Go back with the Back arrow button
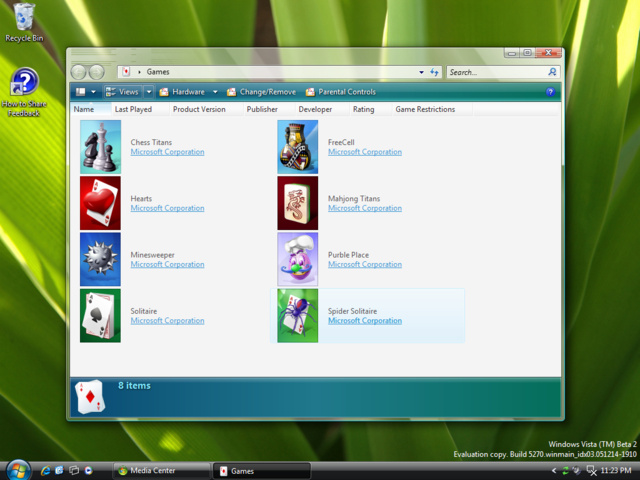640x480 pixels. [x=78, y=72]
